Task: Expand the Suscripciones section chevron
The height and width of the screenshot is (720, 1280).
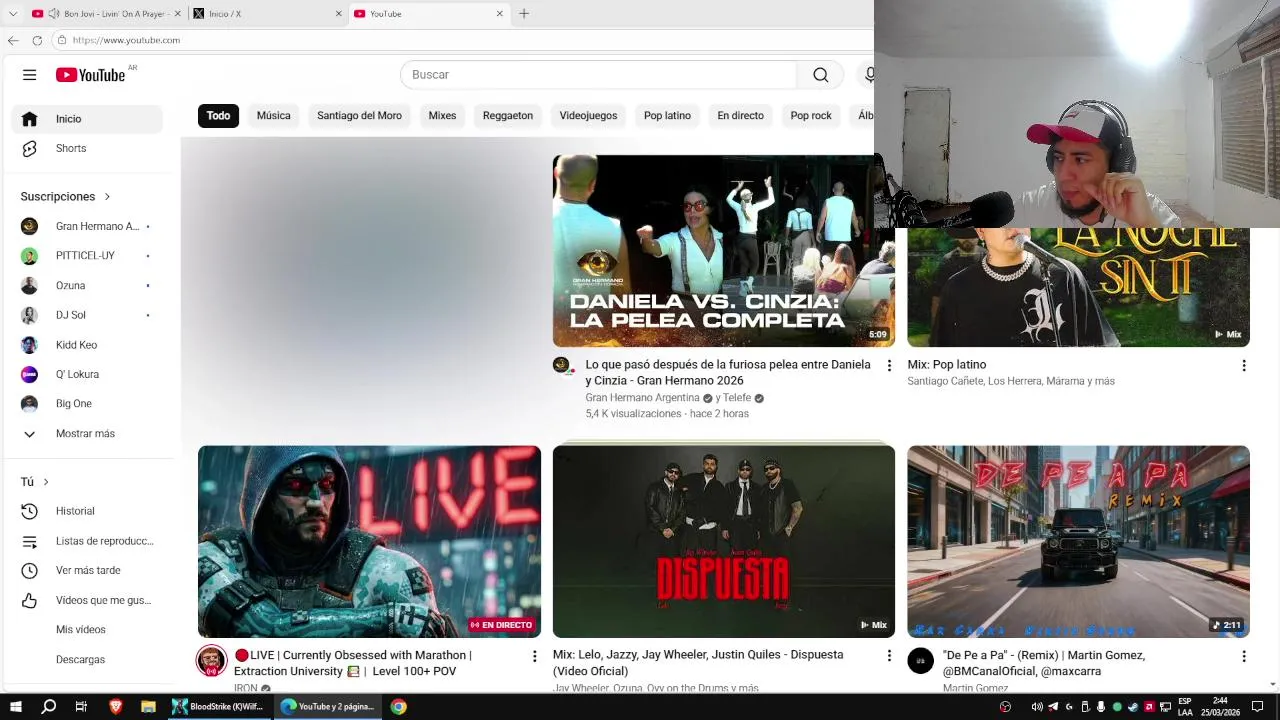Action: 107,197
